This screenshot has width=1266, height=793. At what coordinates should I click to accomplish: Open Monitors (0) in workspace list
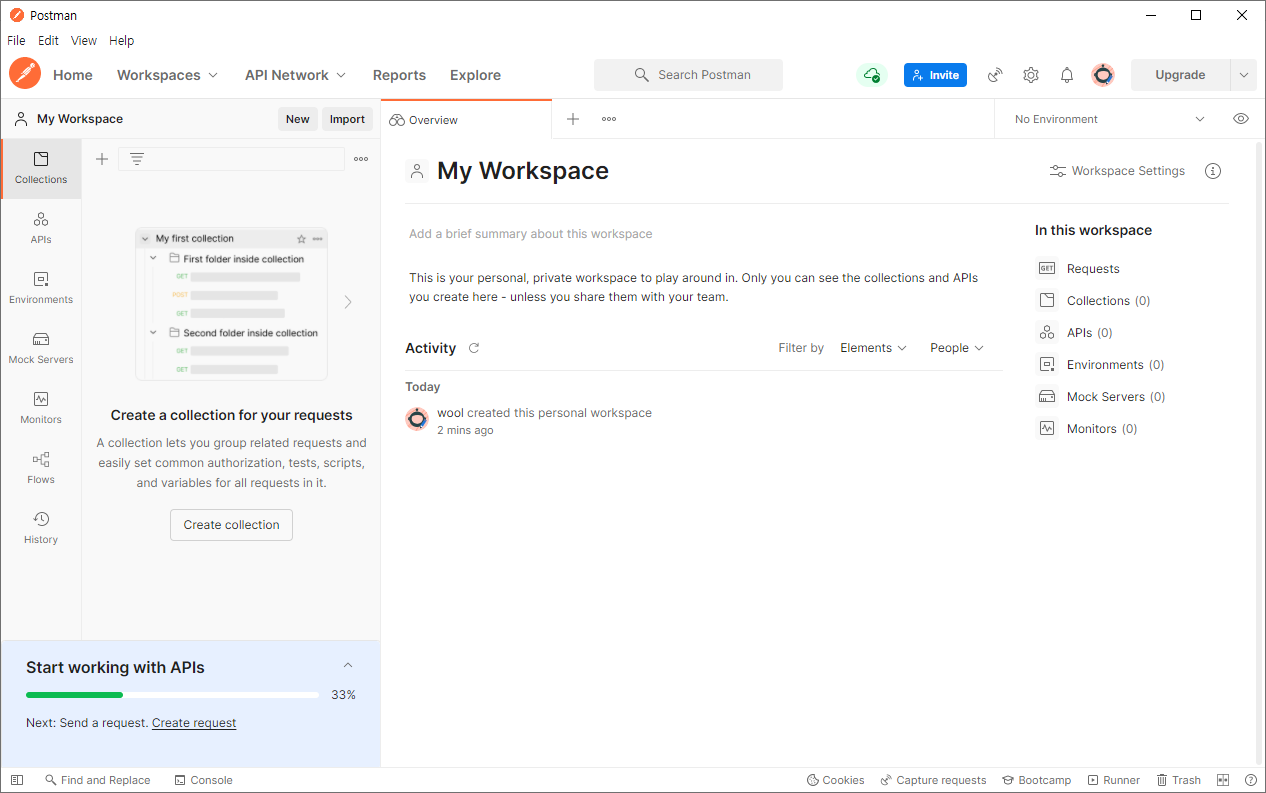pyautogui.click(x=1088, y=429)
